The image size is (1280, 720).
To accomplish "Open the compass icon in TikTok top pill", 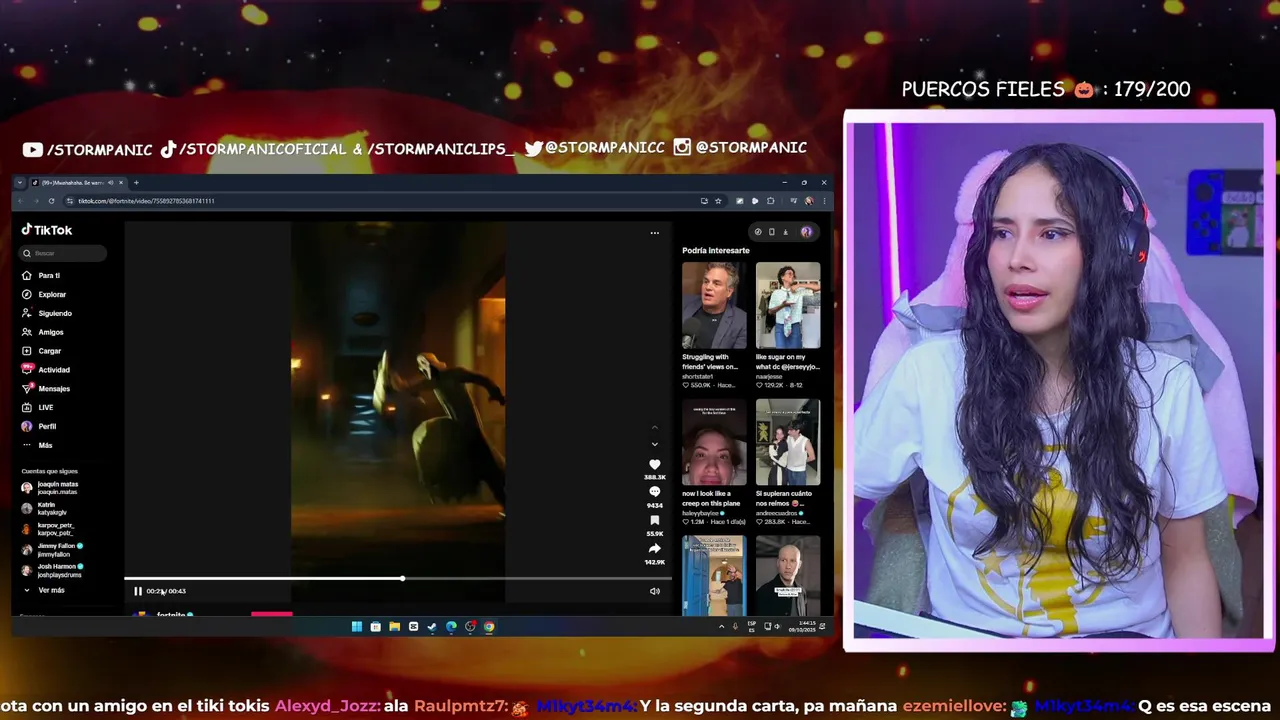I will [x=758, y=232].
